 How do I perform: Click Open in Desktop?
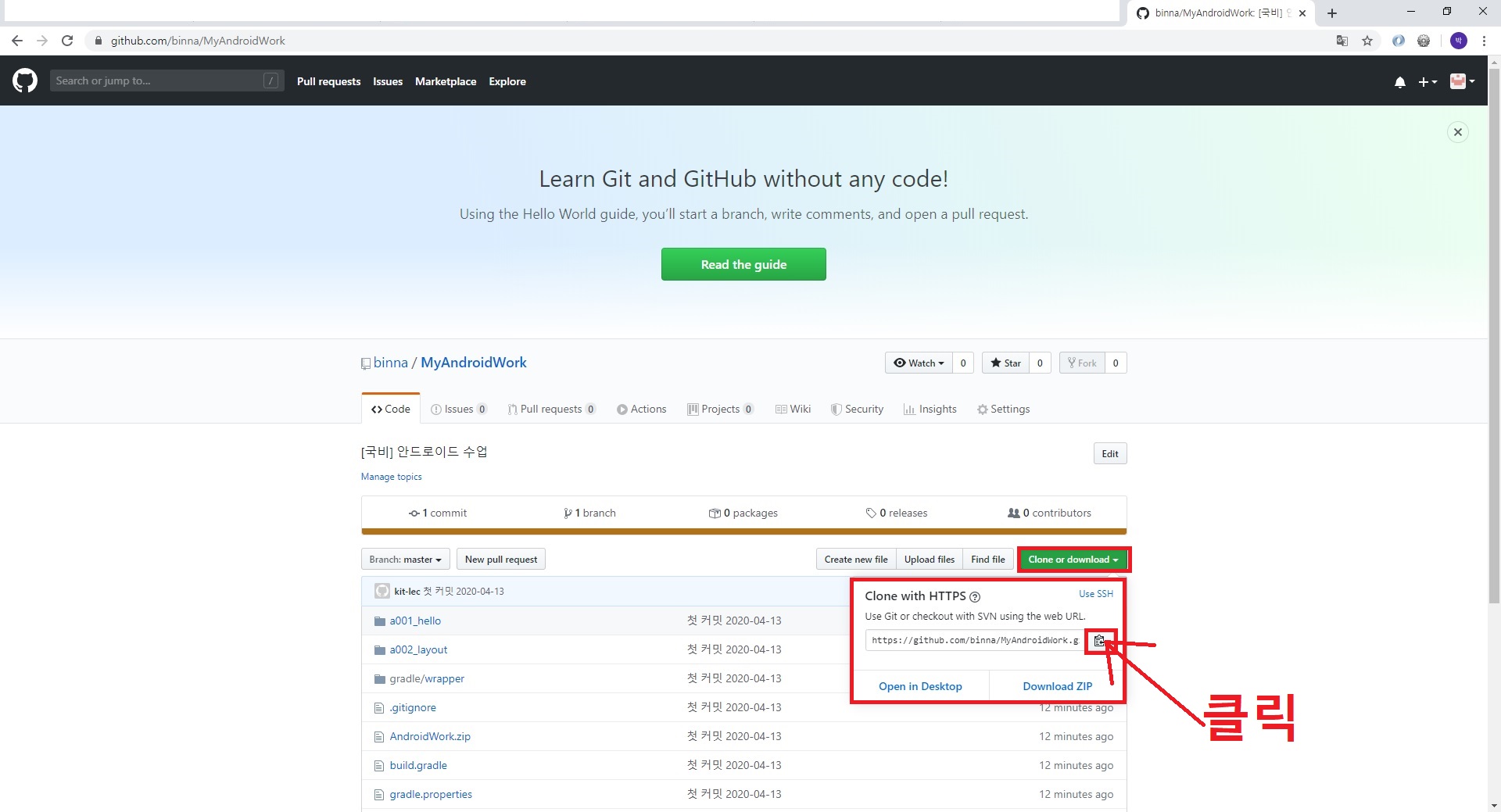tap(920, 686)
